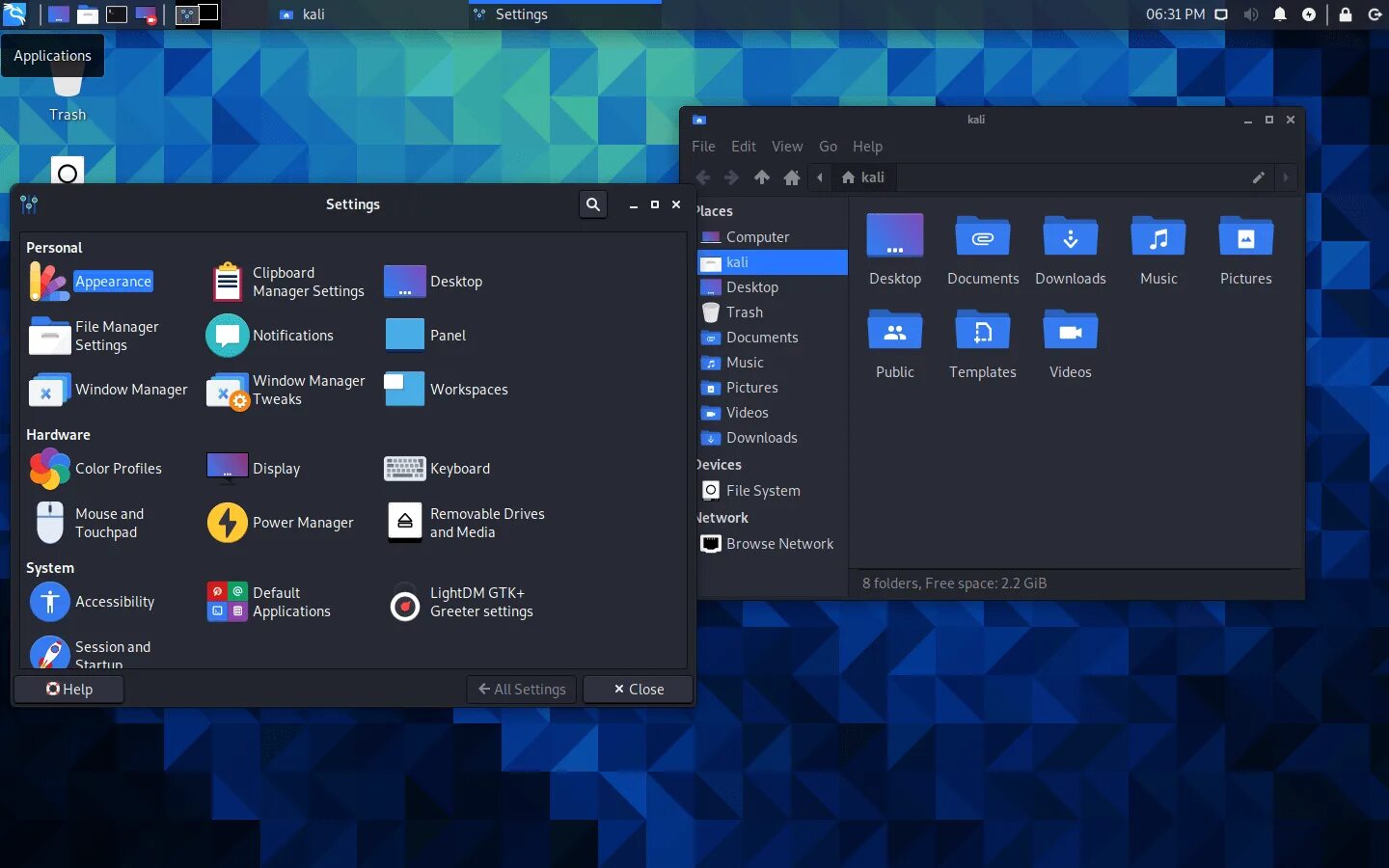Click the back navigation arrow in Thunar
Image resolution: width=1389 pixels, height=868 pixels.
click(x=703, y=177)
